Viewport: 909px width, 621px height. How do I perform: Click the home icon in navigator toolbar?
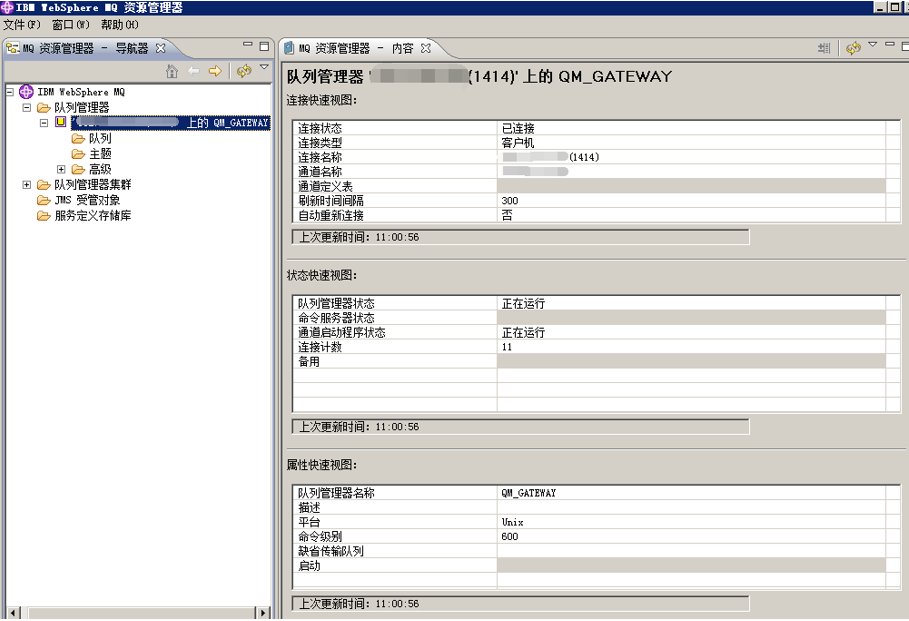pos(172,71)
